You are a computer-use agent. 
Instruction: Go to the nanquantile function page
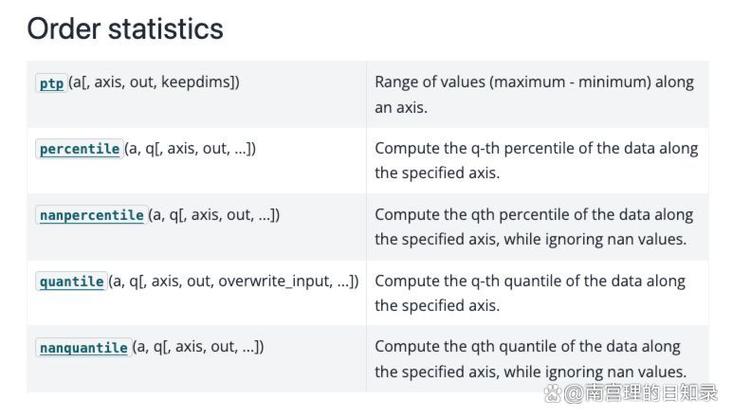click(83, 348)
